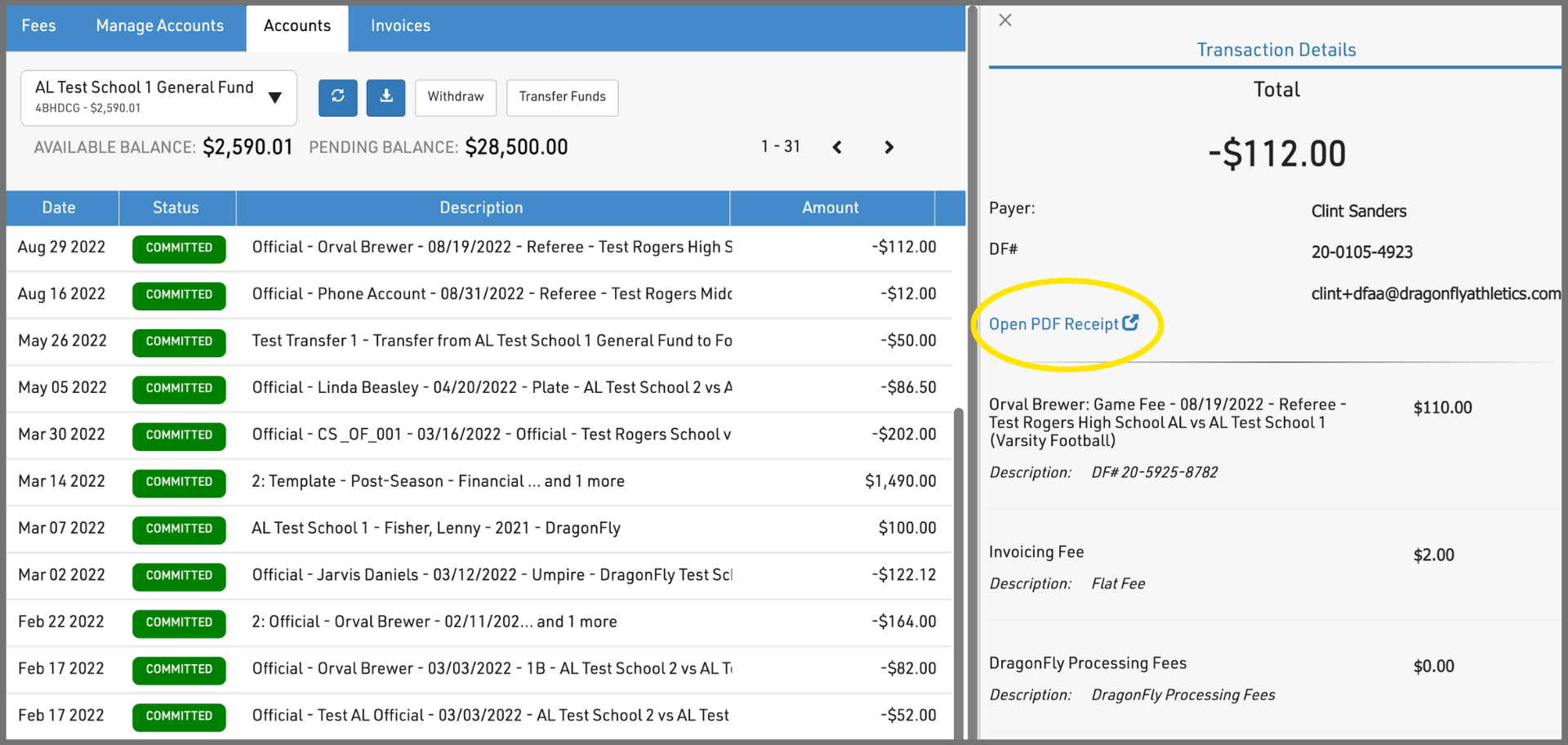The height and width of the screenshot is (745, 1568).
Task: Open the Mar 07 2022 Fisher, Lenny transaction
Action: click(x=490, y=529)
